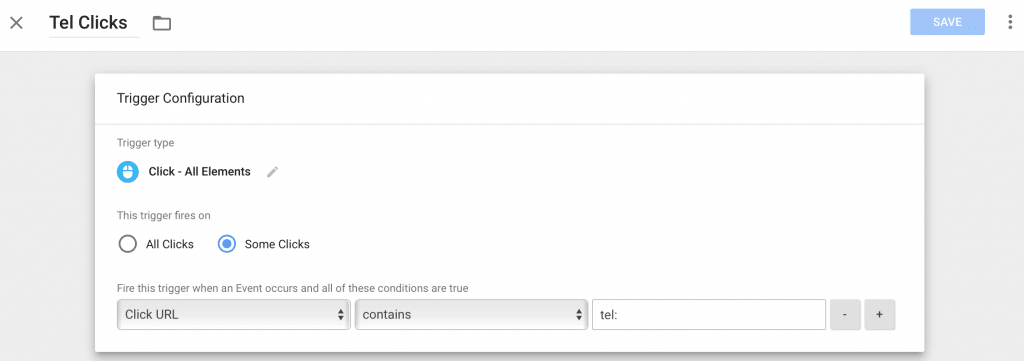Open the folder icon beside trigger name

click(x=161, y=24)
